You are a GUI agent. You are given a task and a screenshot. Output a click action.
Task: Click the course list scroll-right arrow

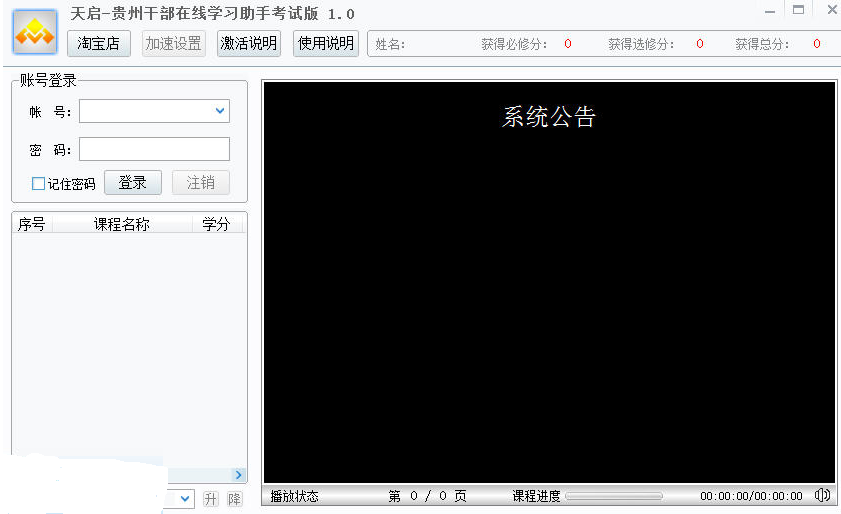[x=239, y=474]
